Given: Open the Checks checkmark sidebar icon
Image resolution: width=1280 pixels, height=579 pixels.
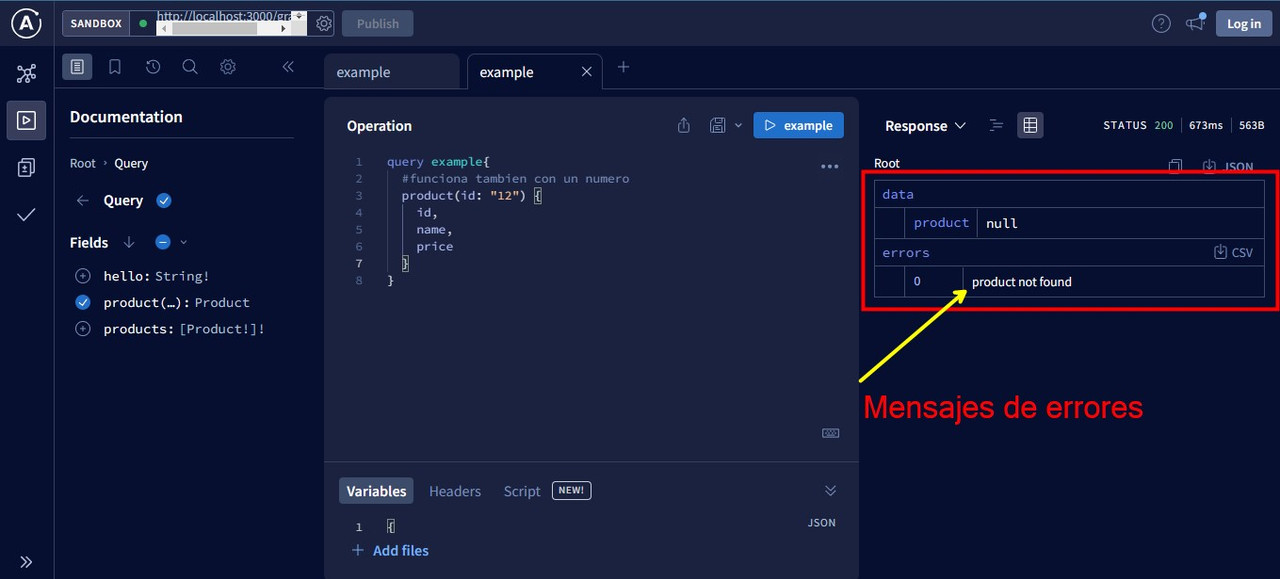Looking at the screenshot, I should [x=27, y=214].
